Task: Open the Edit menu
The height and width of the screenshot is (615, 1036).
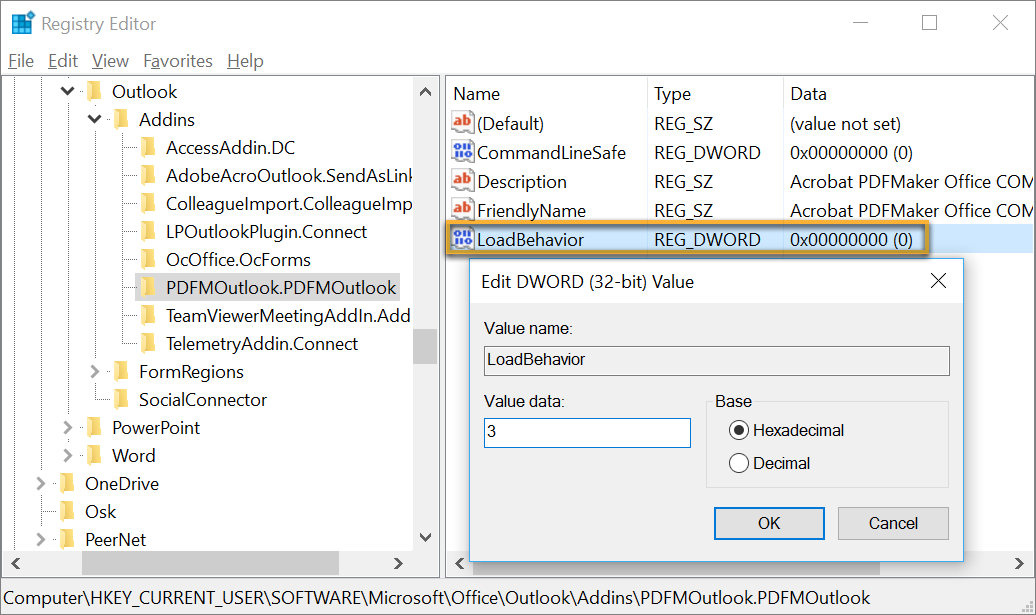Action: (x=62, y=60)
